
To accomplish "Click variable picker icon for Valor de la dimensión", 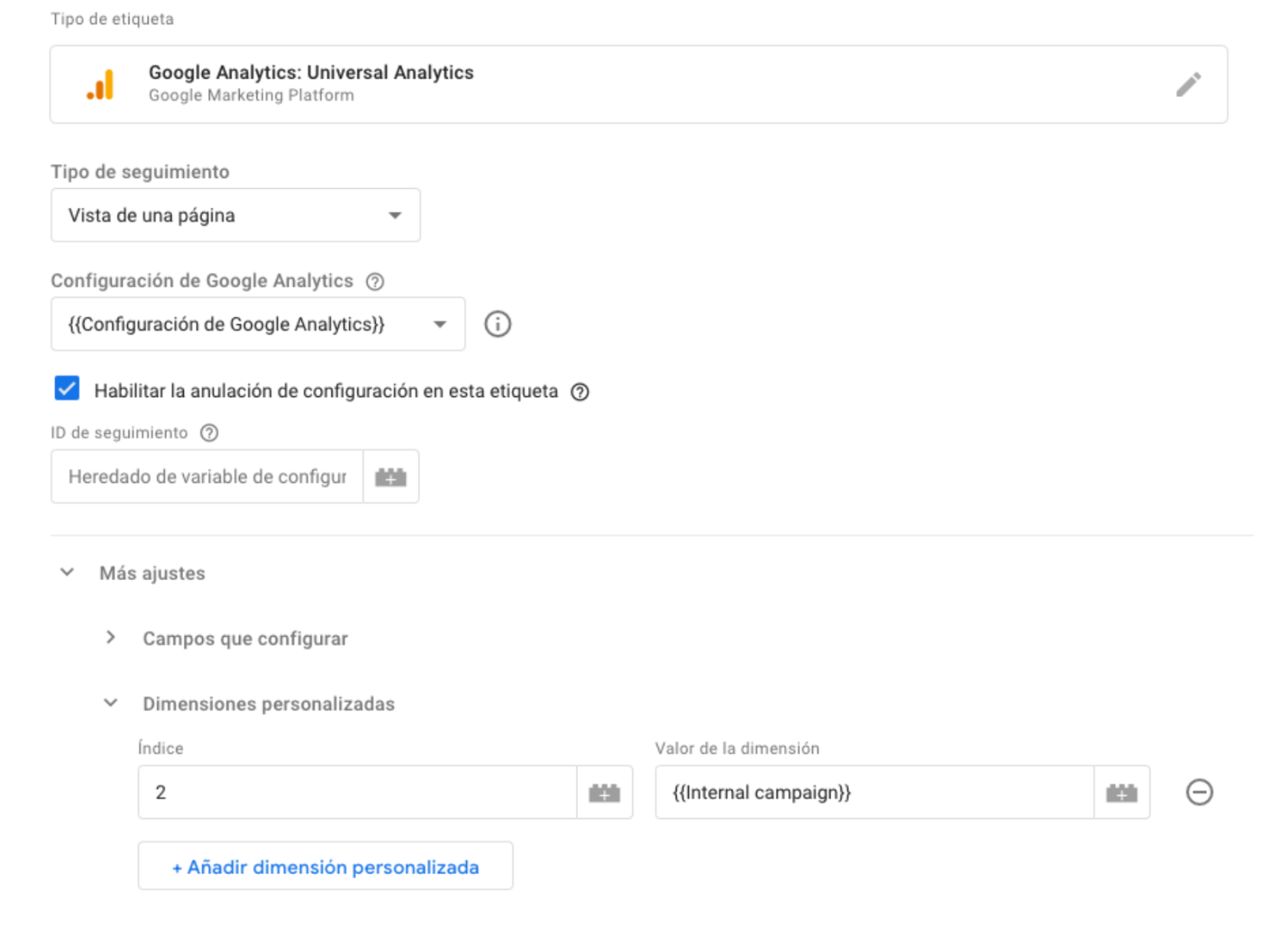I will pos(1122,793).
